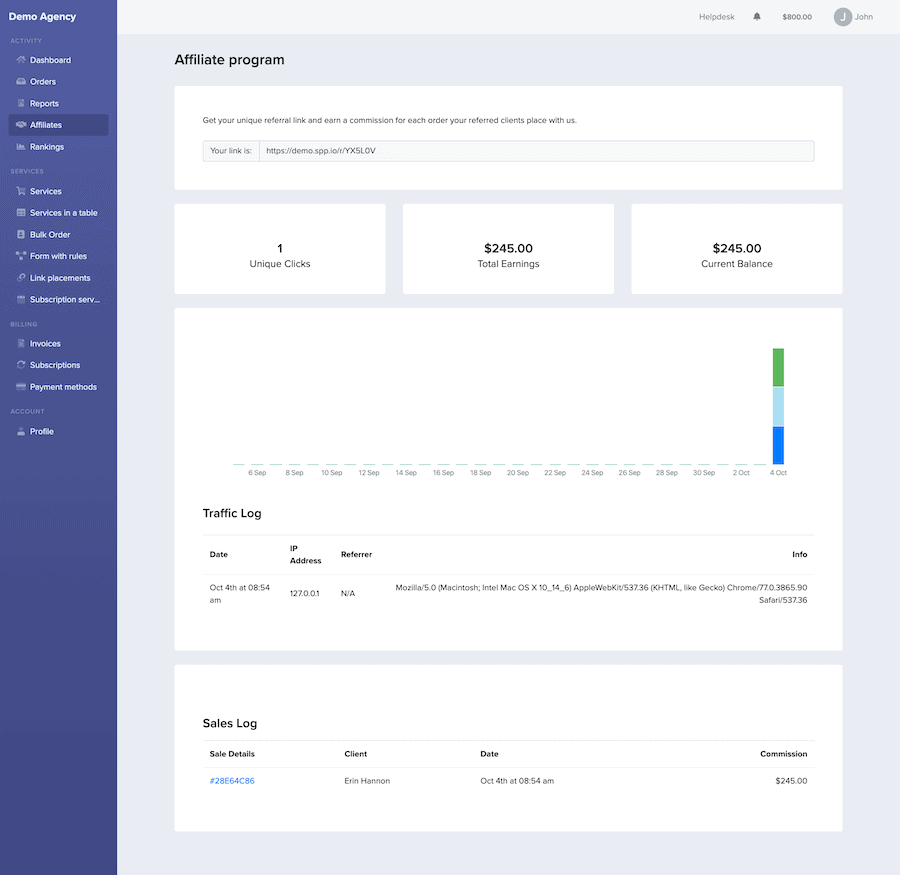900x875 pixels.
Task: Open the Reports page
Action: coord(58,103)
